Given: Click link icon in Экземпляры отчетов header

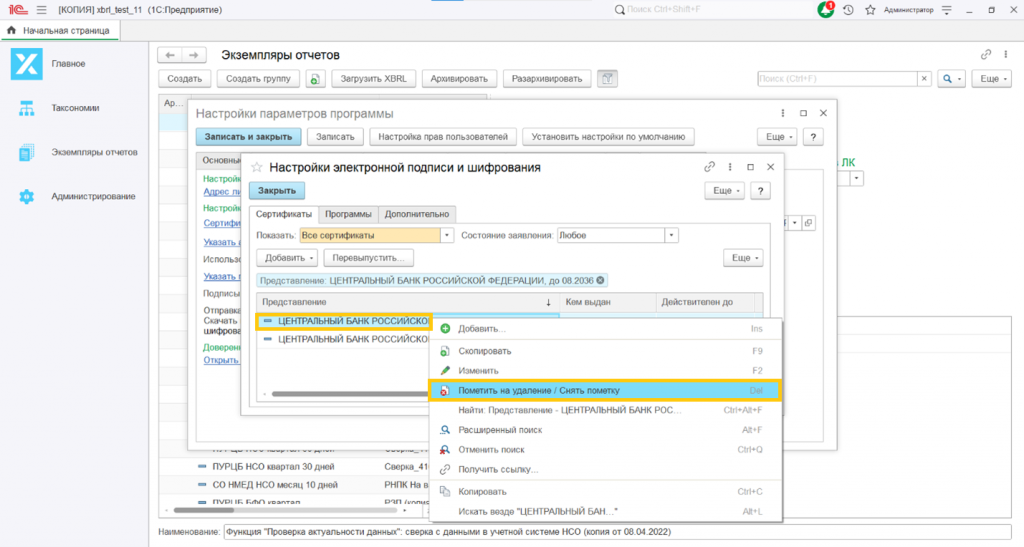Looking at the screenshot, I should [x=985, y=55].
